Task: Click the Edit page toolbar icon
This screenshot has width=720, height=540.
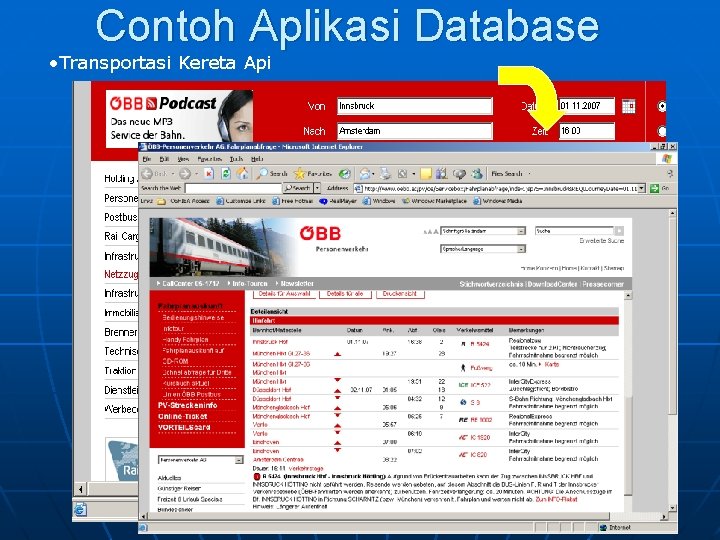Action: click(402, 174)
